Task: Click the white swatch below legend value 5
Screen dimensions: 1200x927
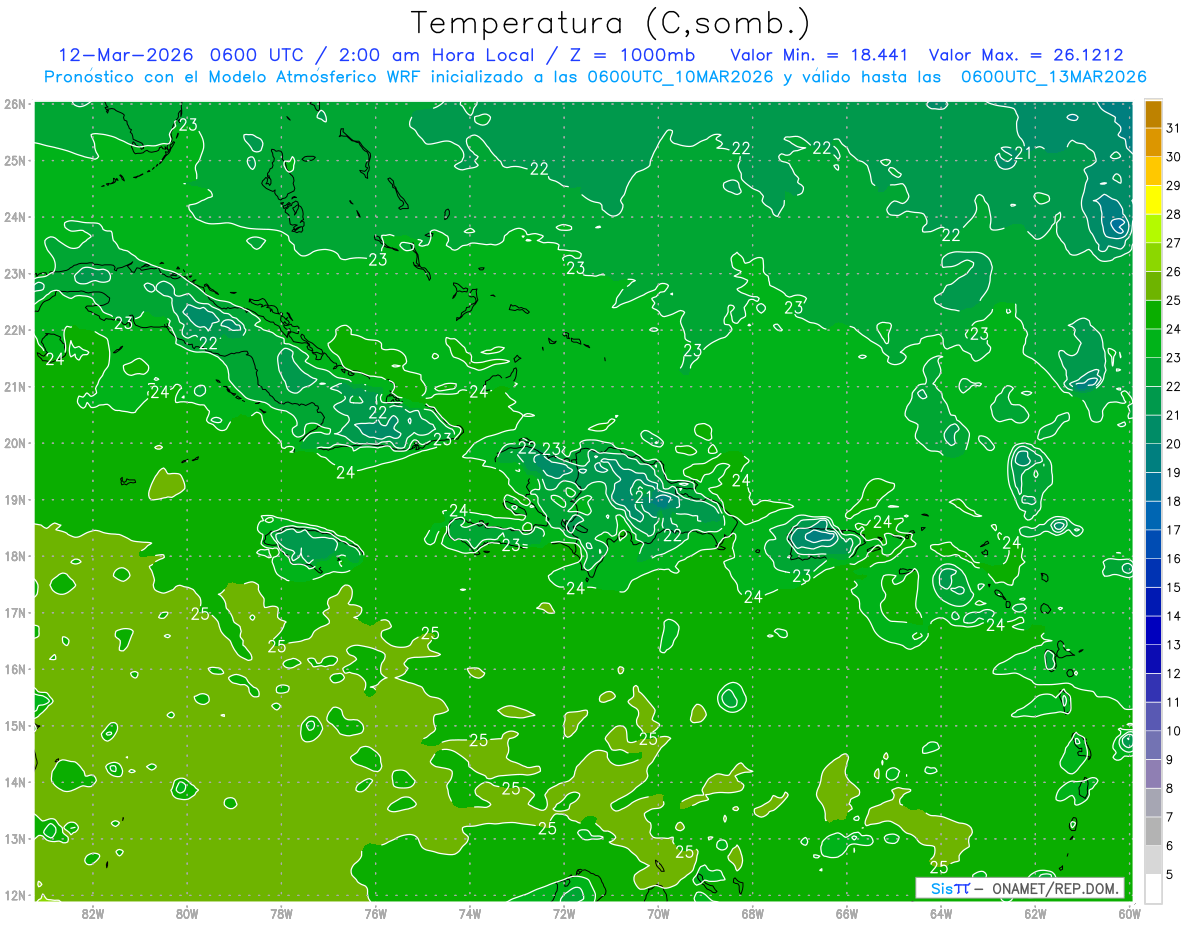Action: [1153, 888]
